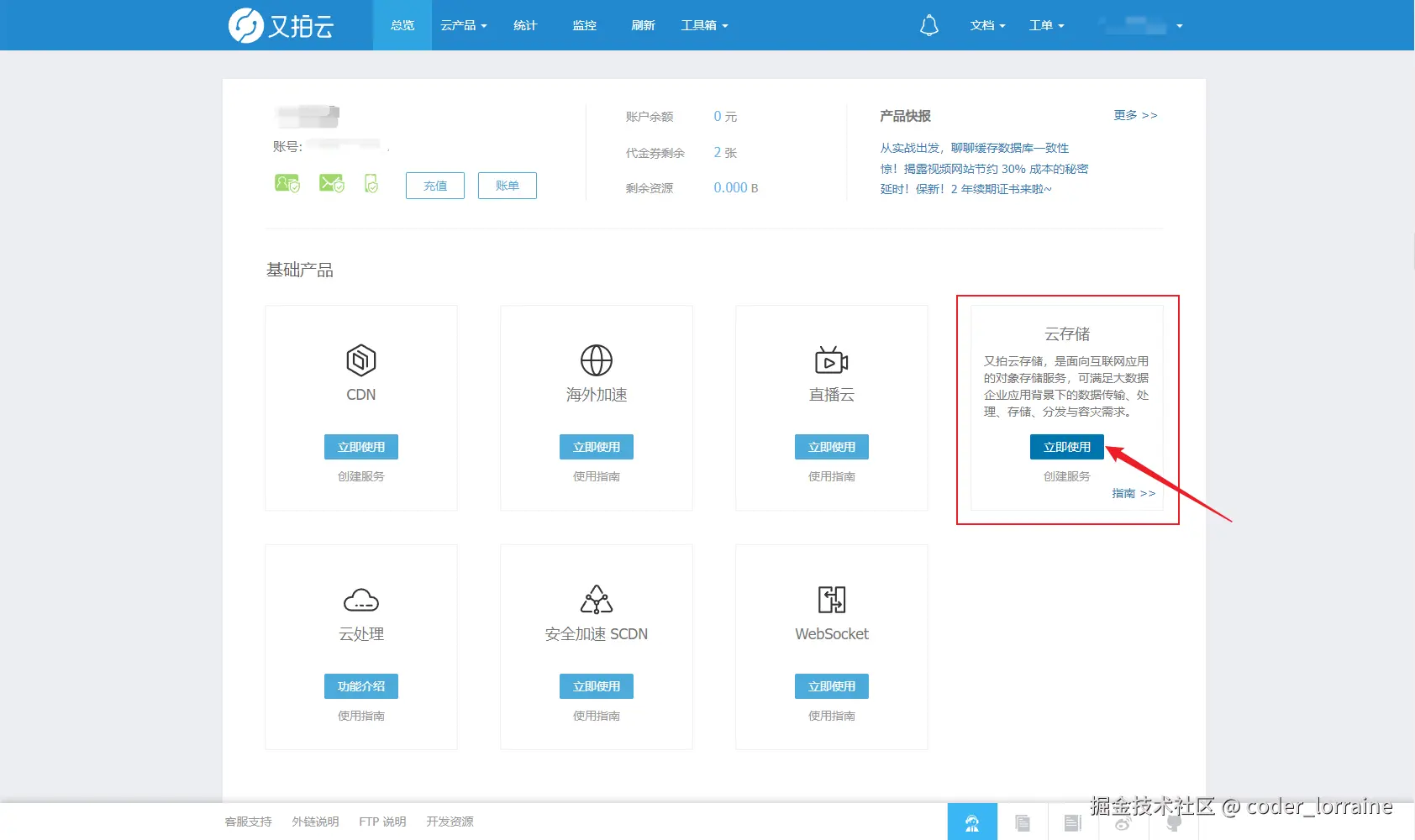The width and height of the screenshot is (1415, 840).
Task: Click the 云存储 card title
Action: (x=1067, y=334)
